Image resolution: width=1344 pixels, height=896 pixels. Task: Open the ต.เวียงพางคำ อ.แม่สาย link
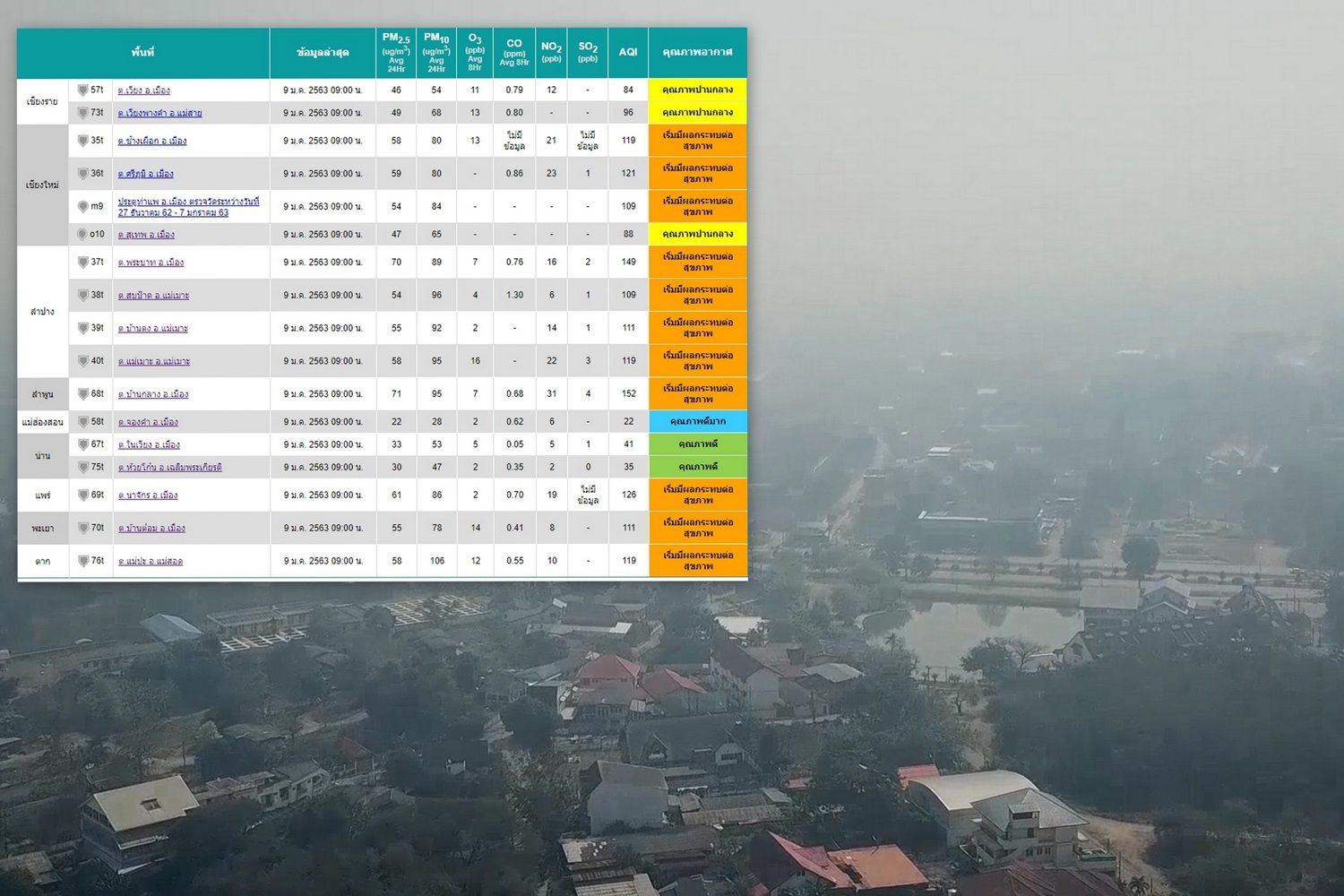pyautogui.click(x=159, y=113)
